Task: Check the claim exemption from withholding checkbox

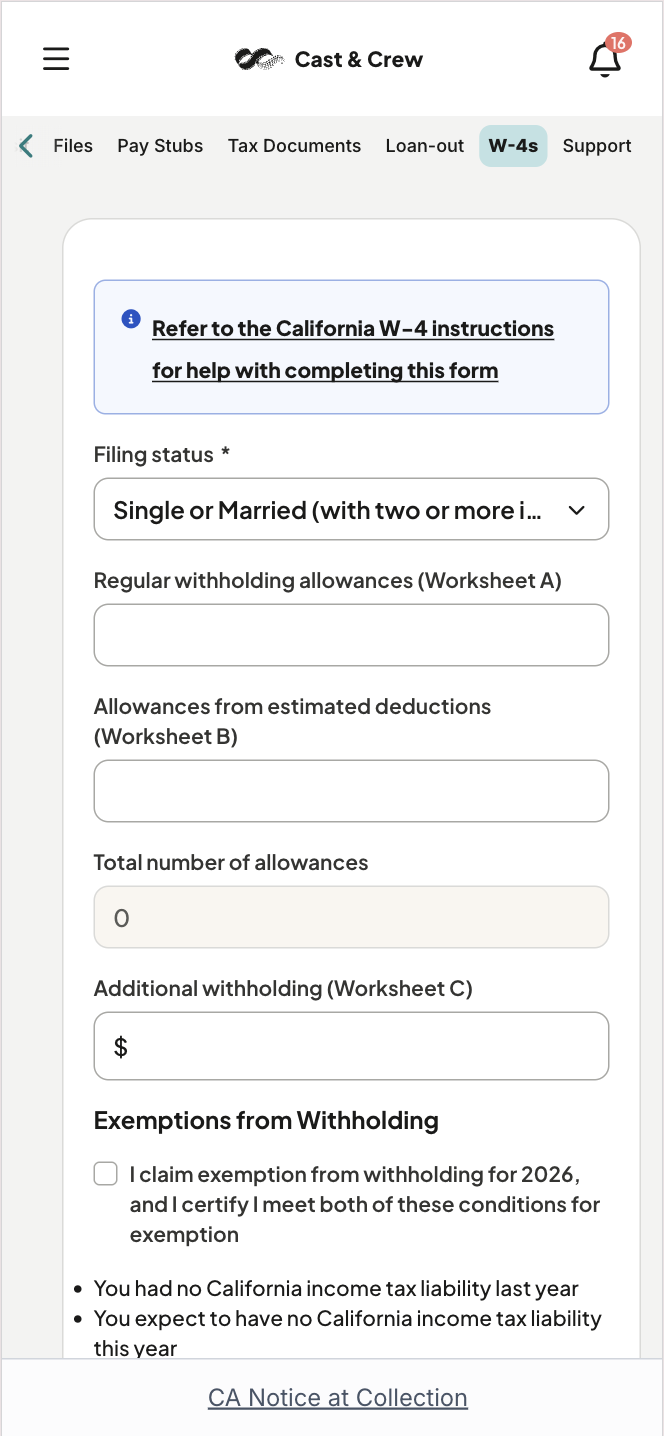Action: click(106, 1174)
